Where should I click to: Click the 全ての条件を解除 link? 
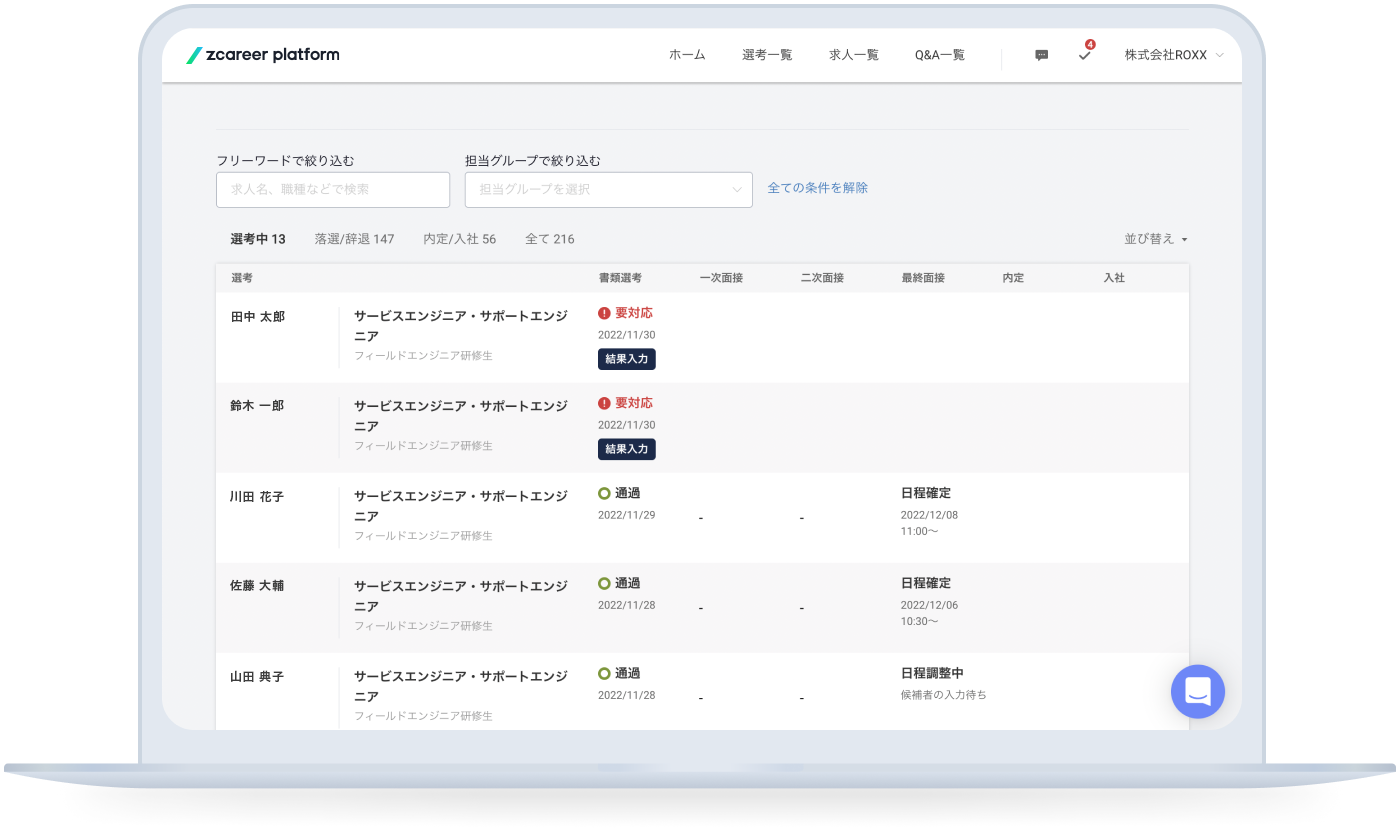tap(817, 188)
